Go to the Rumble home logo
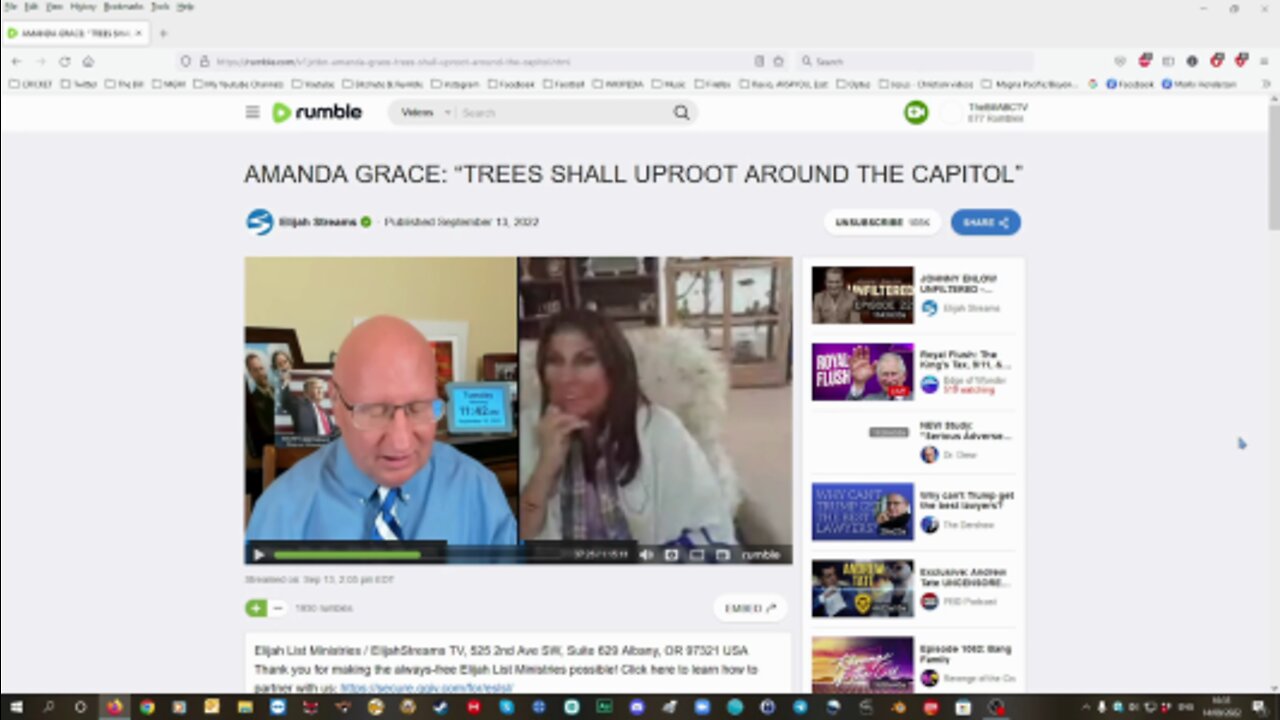The image size is (1280, 720). click(x=317, y=112)
